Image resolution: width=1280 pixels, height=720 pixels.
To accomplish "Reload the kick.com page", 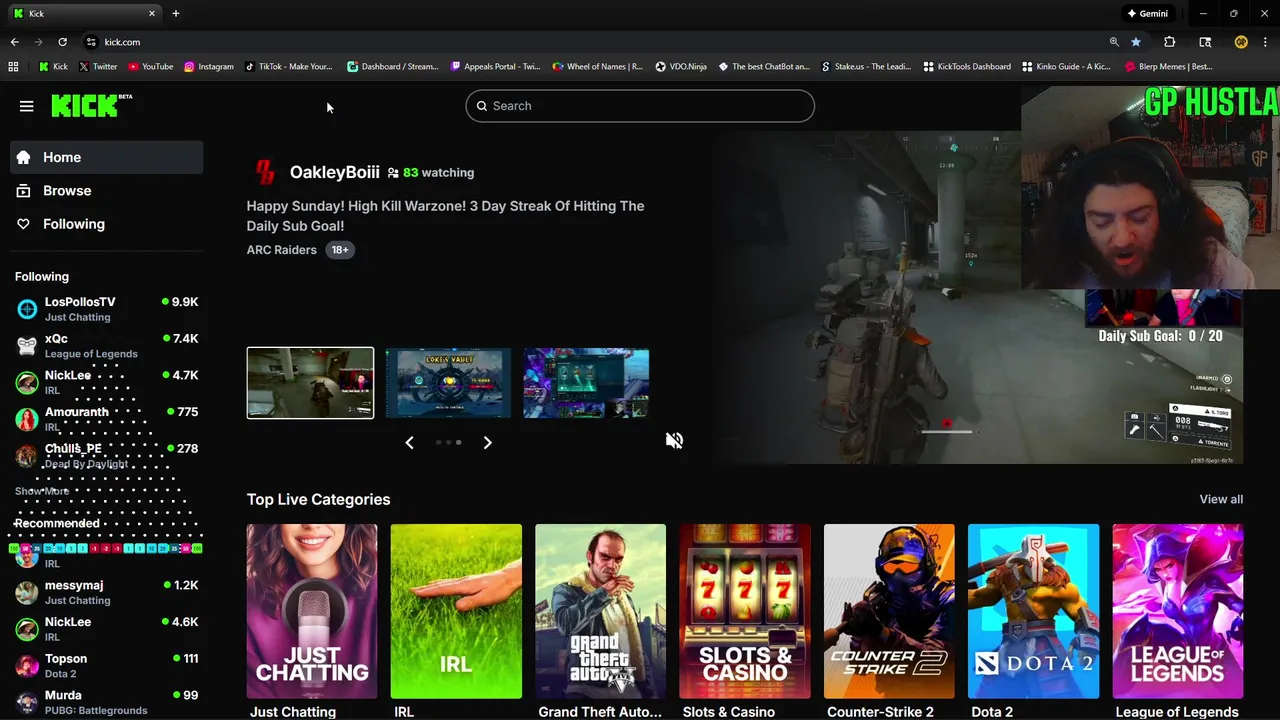I will tap(62, 42).
